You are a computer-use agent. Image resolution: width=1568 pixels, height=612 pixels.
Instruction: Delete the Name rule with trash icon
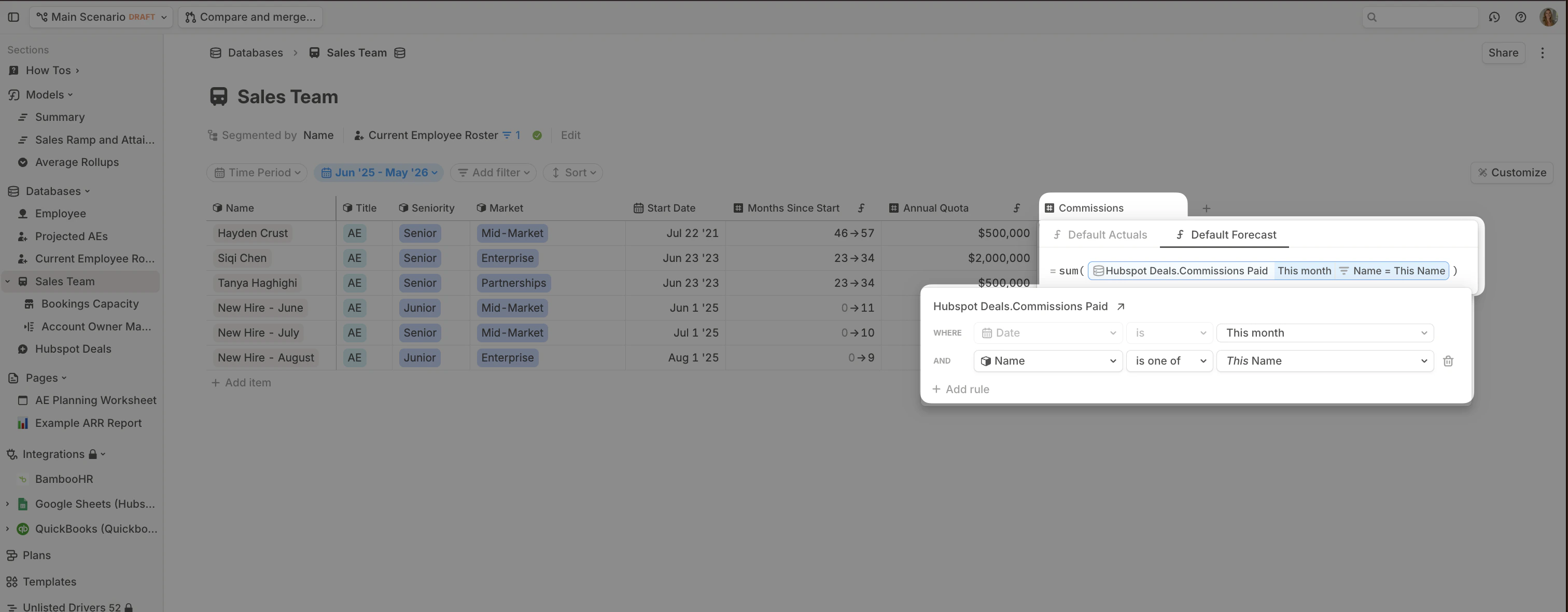pos(1448,361)
